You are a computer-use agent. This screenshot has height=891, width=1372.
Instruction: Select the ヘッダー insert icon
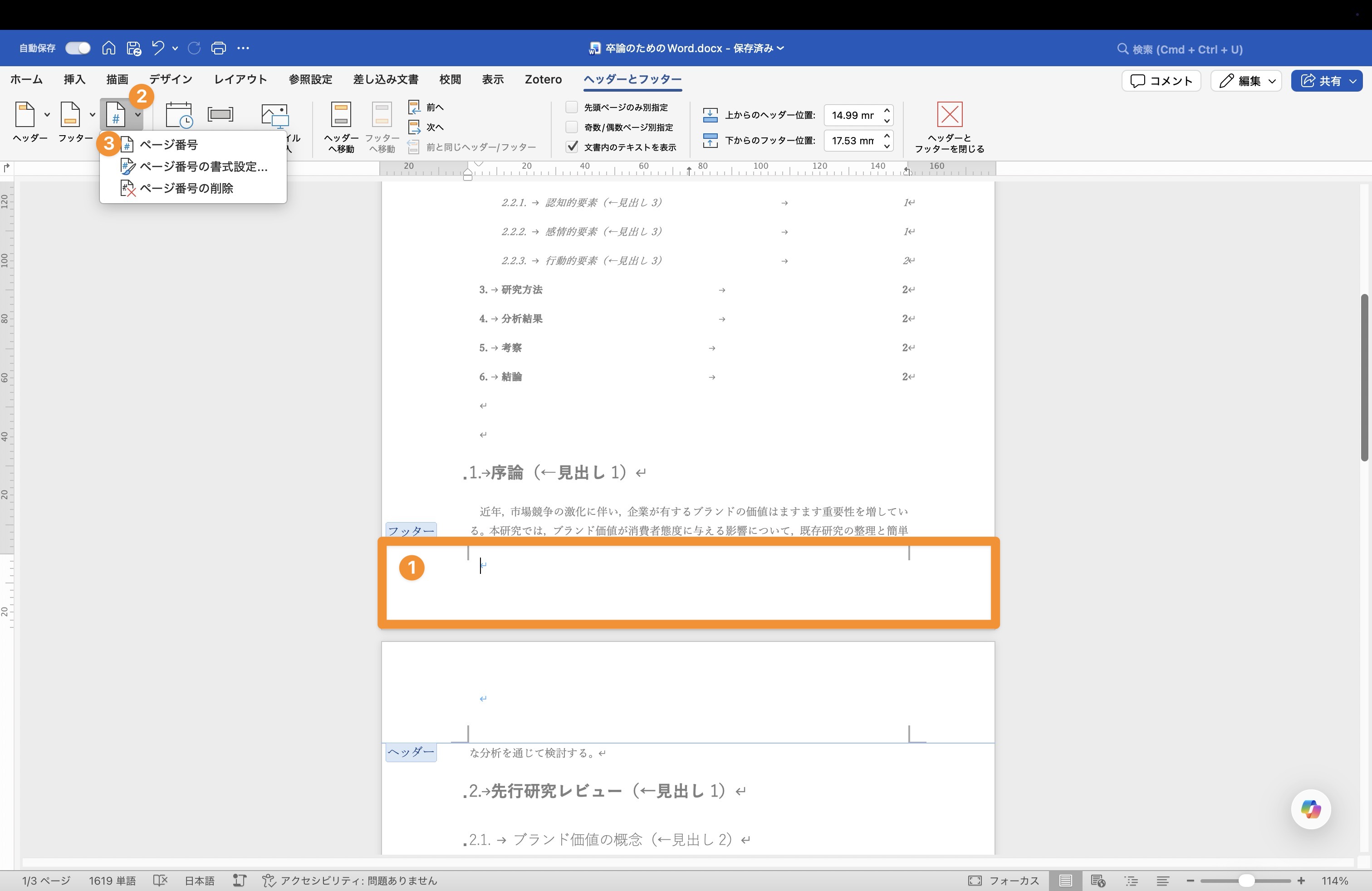[x=26, y=114]
